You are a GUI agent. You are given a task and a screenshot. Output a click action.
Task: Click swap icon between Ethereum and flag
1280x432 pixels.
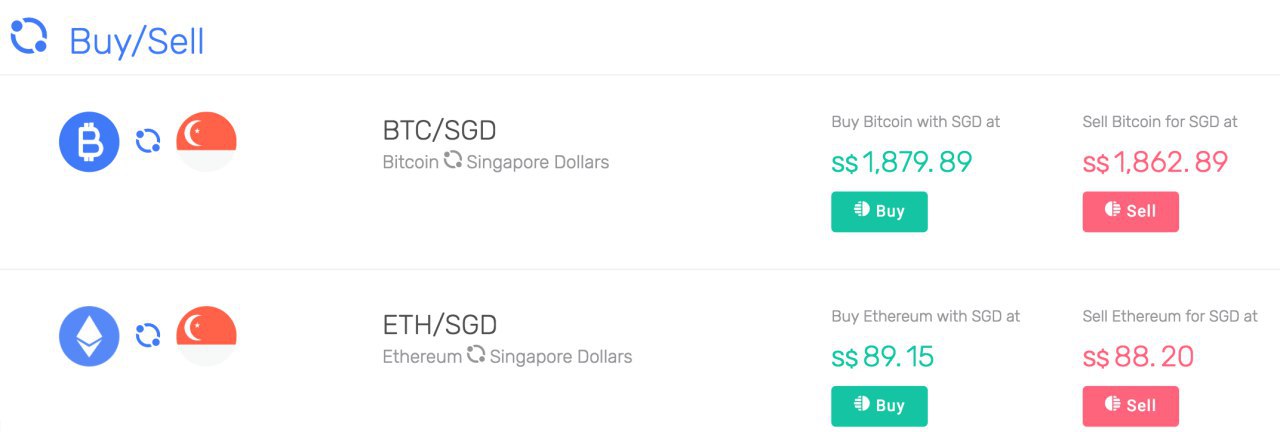tap(148, 335)
